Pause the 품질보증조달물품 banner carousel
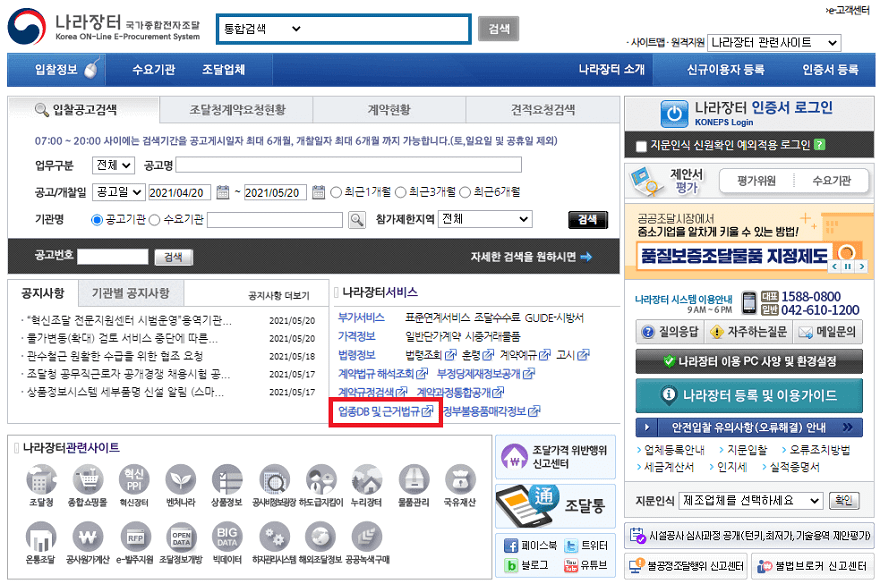Screen dimensions: 880x584 point(847,266)
